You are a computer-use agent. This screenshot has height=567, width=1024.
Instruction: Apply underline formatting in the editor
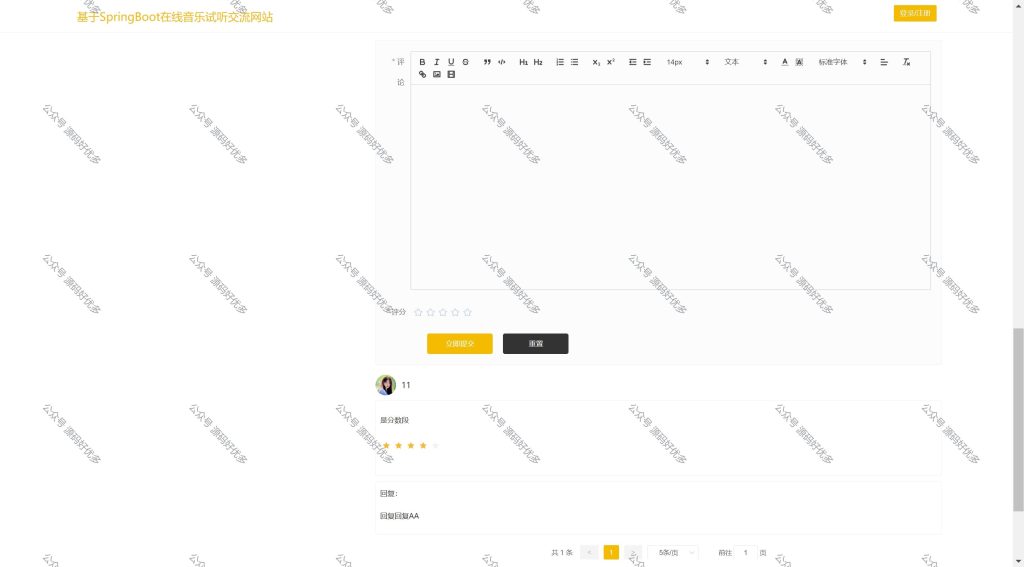tap(451, 62)
